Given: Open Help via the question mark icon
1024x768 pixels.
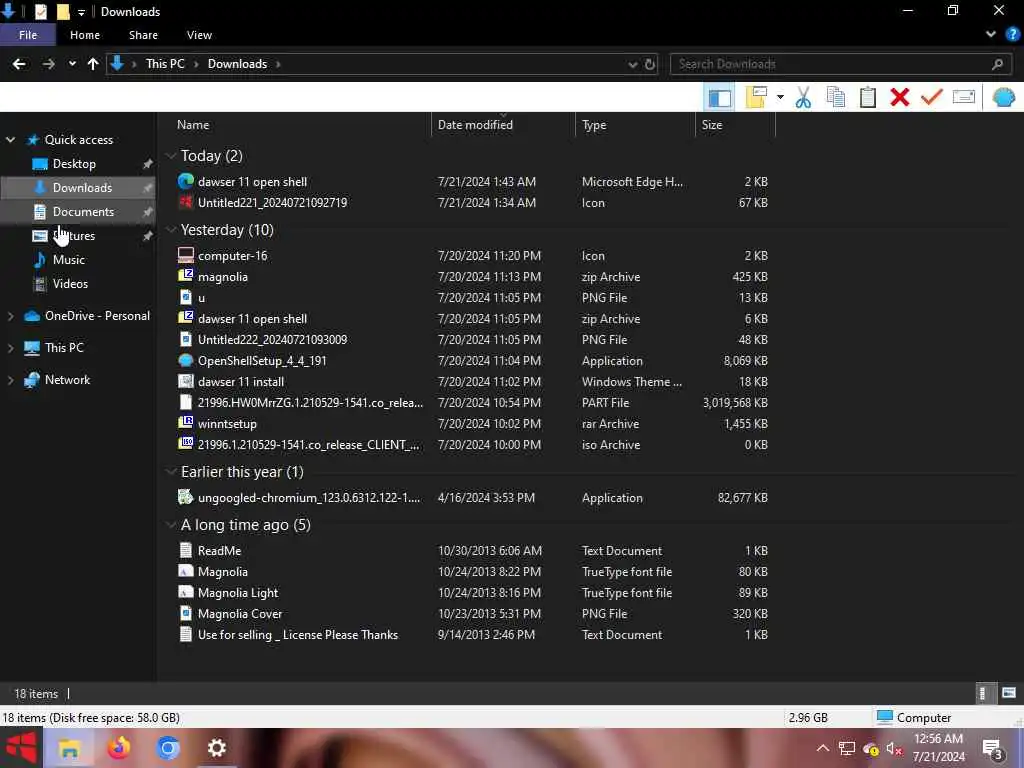Looking at the screenshot, I should [1012, 35].
